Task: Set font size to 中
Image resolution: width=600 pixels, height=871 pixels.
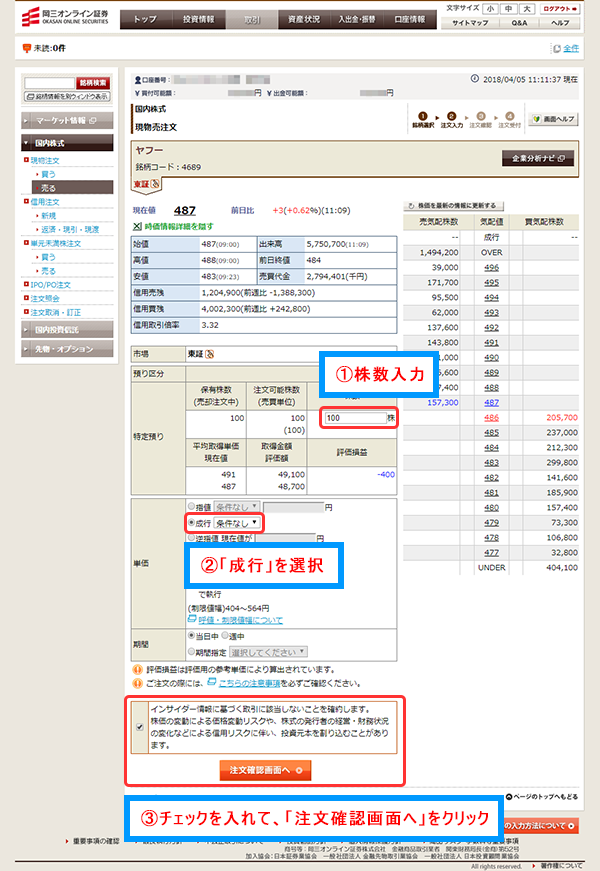Action: (508, 8)
